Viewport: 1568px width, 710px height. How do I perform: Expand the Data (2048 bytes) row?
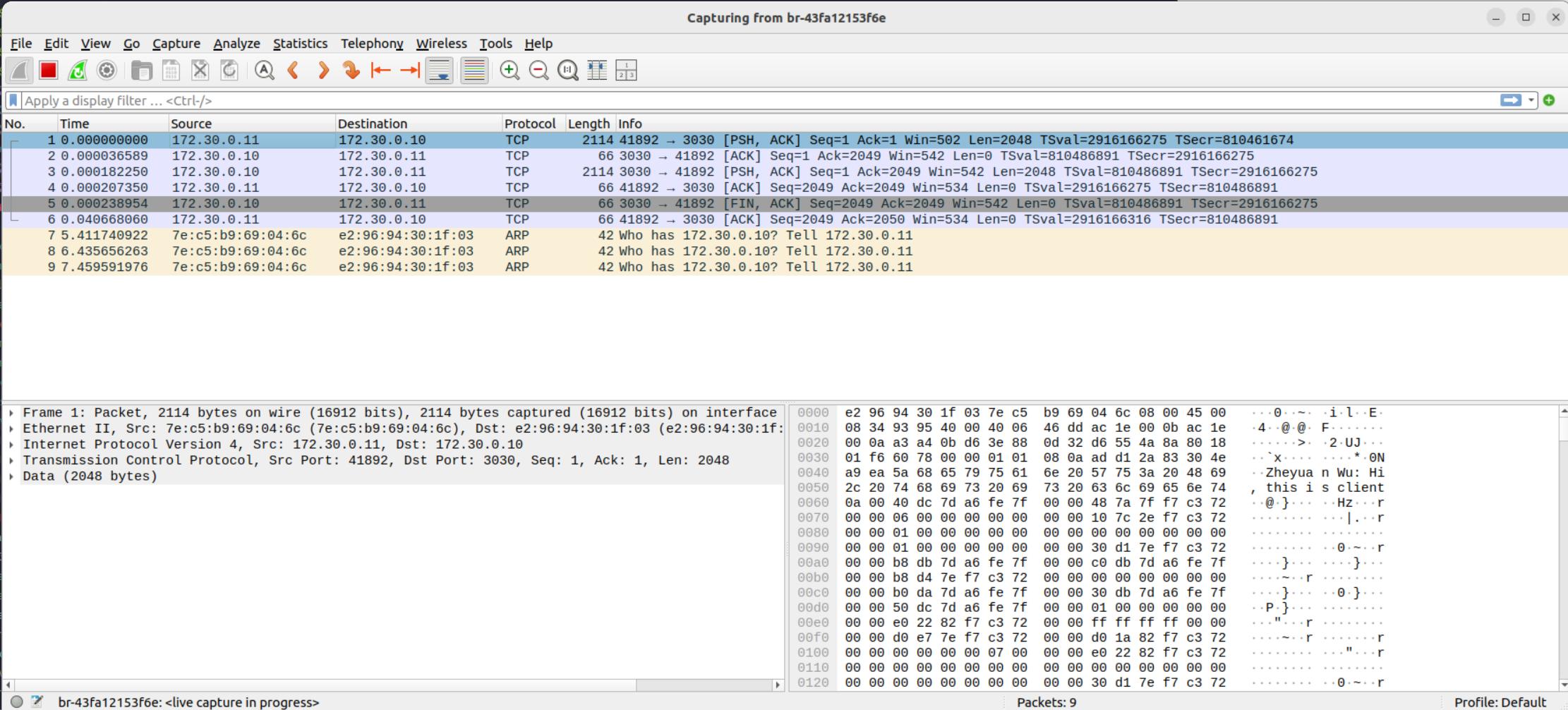pyautogui.click(x=11, y=477)
